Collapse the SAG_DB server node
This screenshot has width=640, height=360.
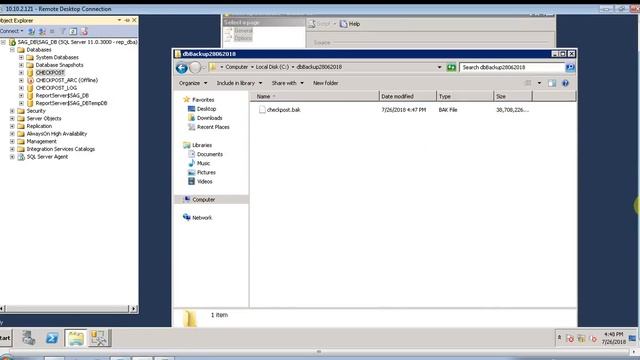[3, 42]
